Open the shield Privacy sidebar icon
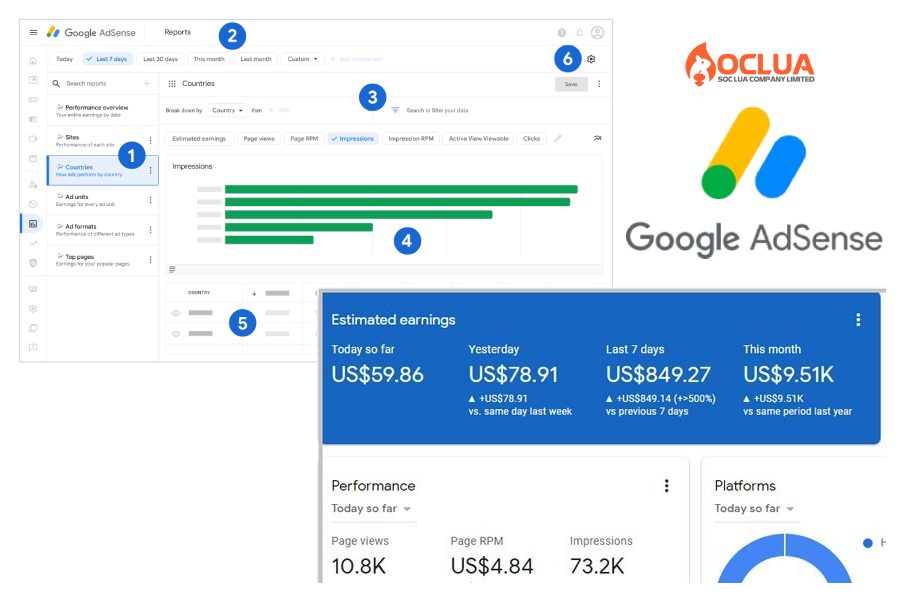The image size is (900, 600). [x=33, y=263]
